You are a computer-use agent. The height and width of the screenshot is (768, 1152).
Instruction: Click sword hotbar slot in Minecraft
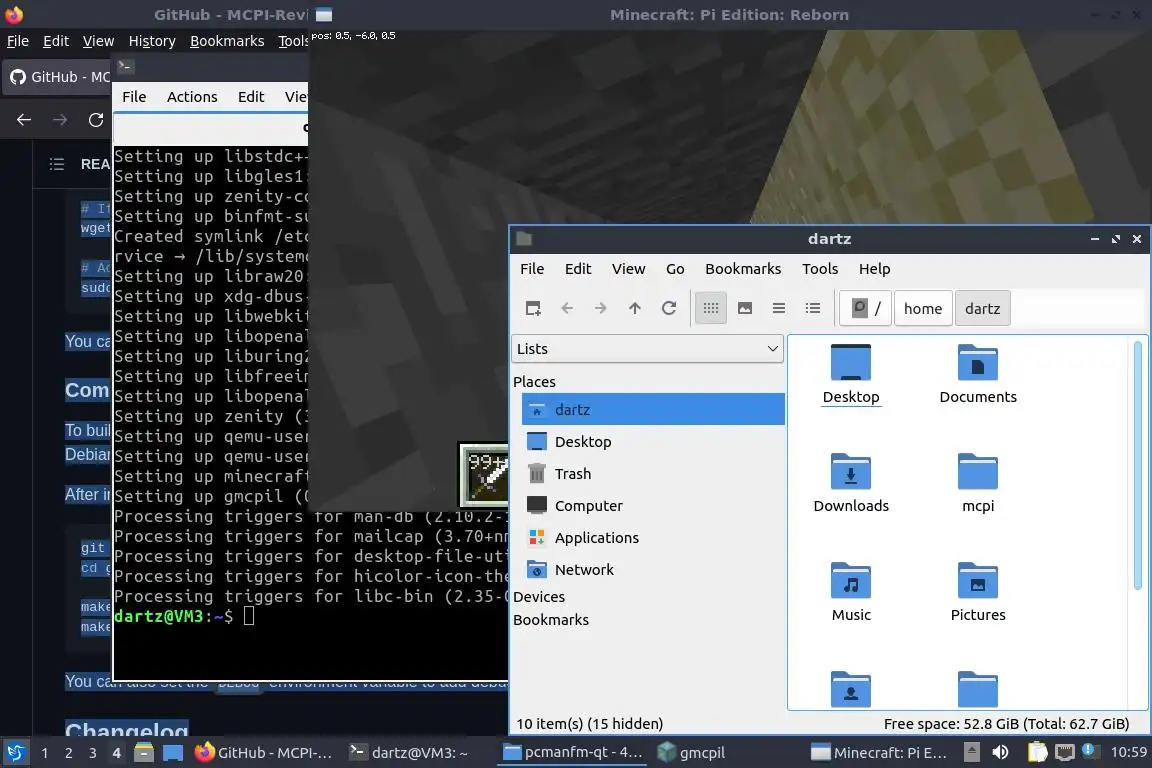[x=484, y=474]
